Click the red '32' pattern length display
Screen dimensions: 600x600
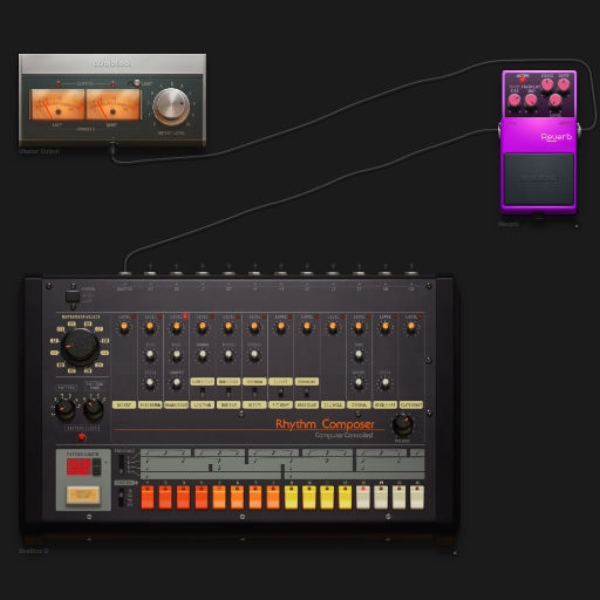(79, 467)
